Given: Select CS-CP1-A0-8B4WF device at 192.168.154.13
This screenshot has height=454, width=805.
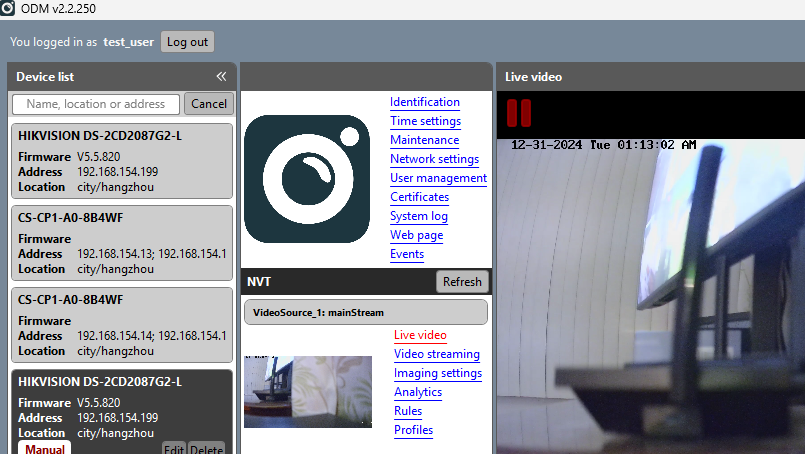Looking at the screenshot, I should pos(122,243).
